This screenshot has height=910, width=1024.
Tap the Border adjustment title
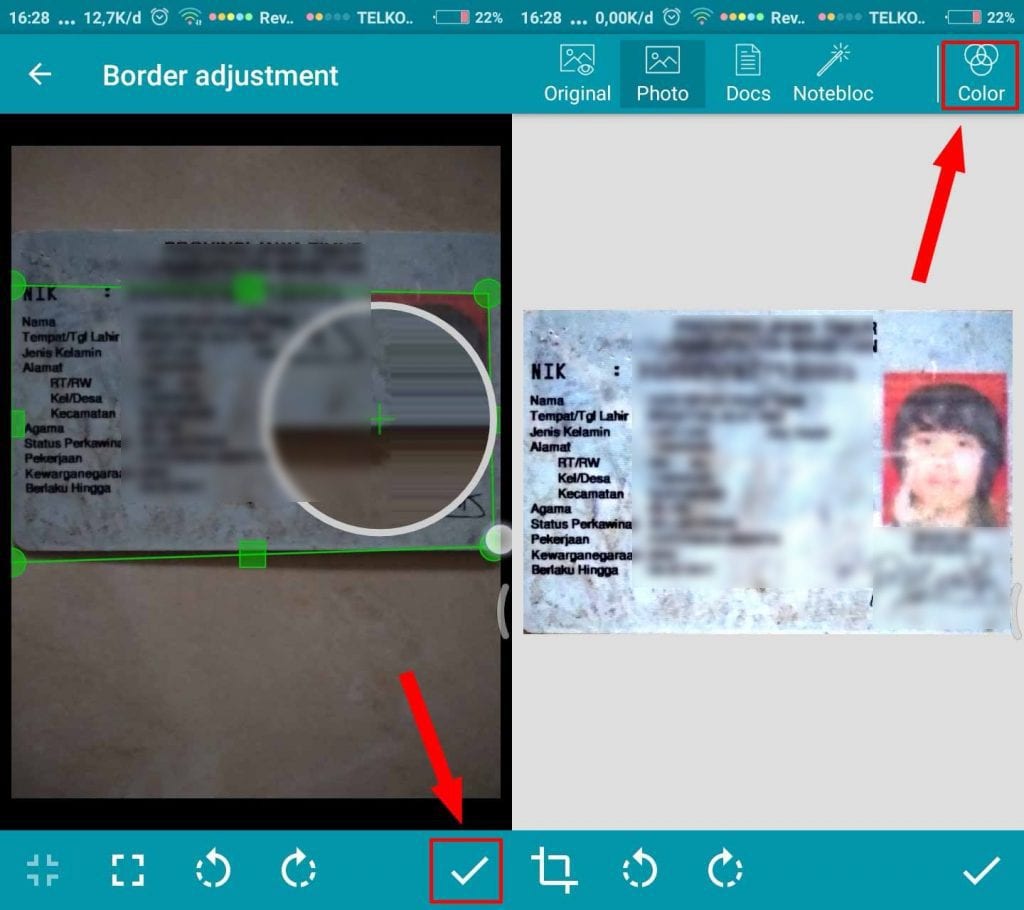pos(220,76)
